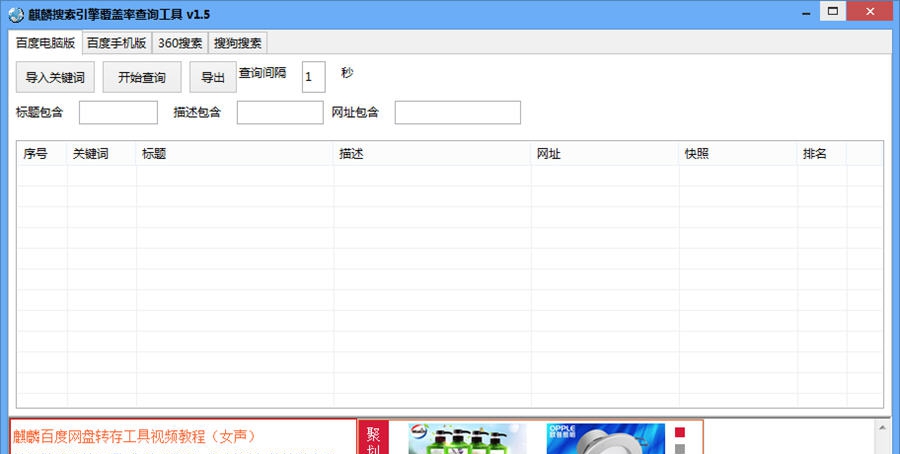Click the 网址包含 input box

click(x=457, y=112)
